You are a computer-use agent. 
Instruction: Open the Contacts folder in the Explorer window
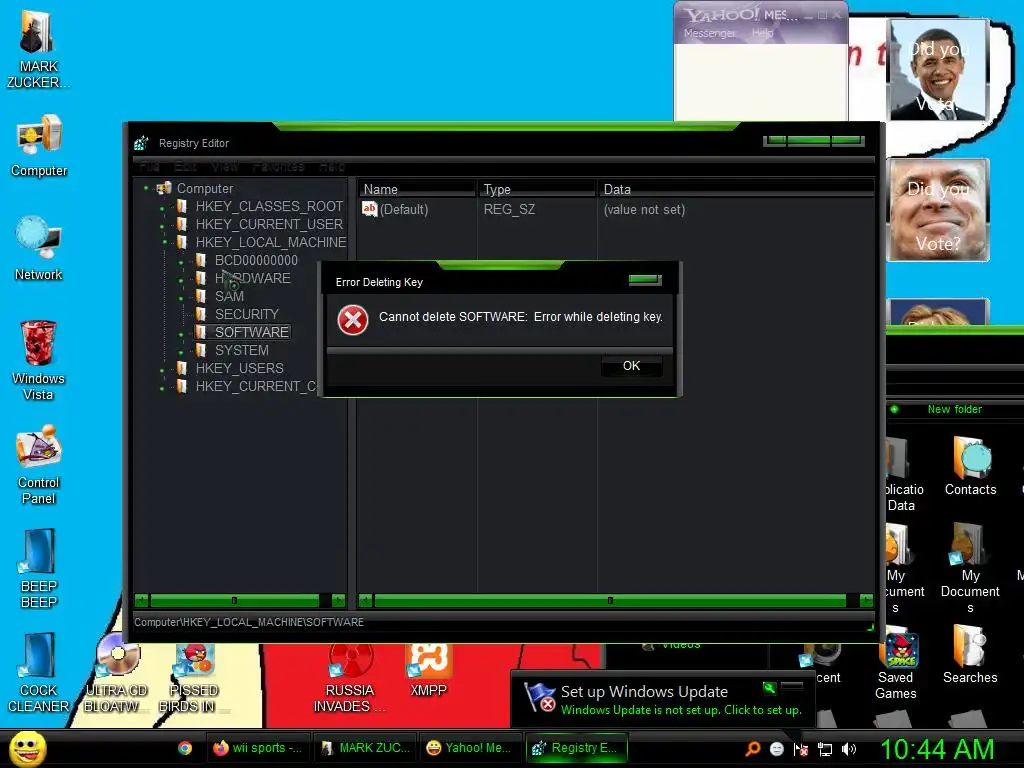[970, 466]
